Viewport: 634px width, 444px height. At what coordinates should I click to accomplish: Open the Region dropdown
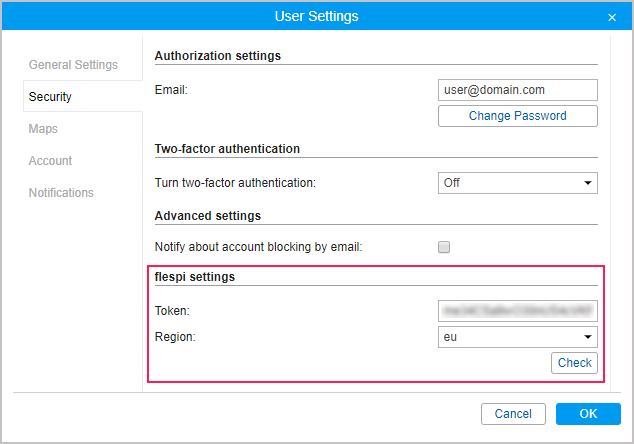pos(517,337)
